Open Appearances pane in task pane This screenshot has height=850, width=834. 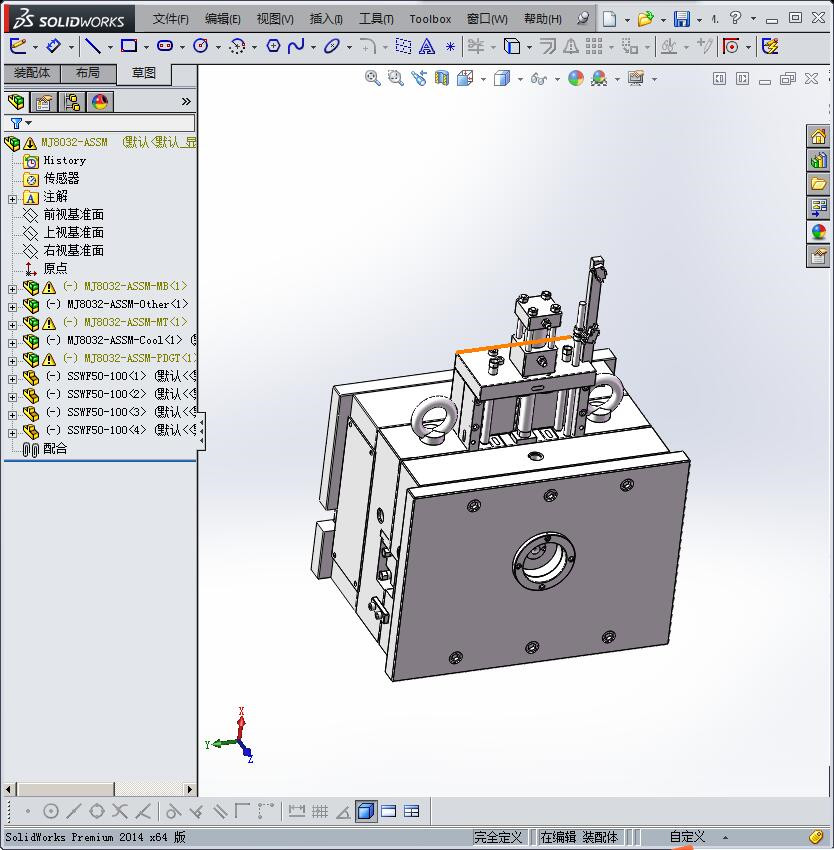click(818, 232)
